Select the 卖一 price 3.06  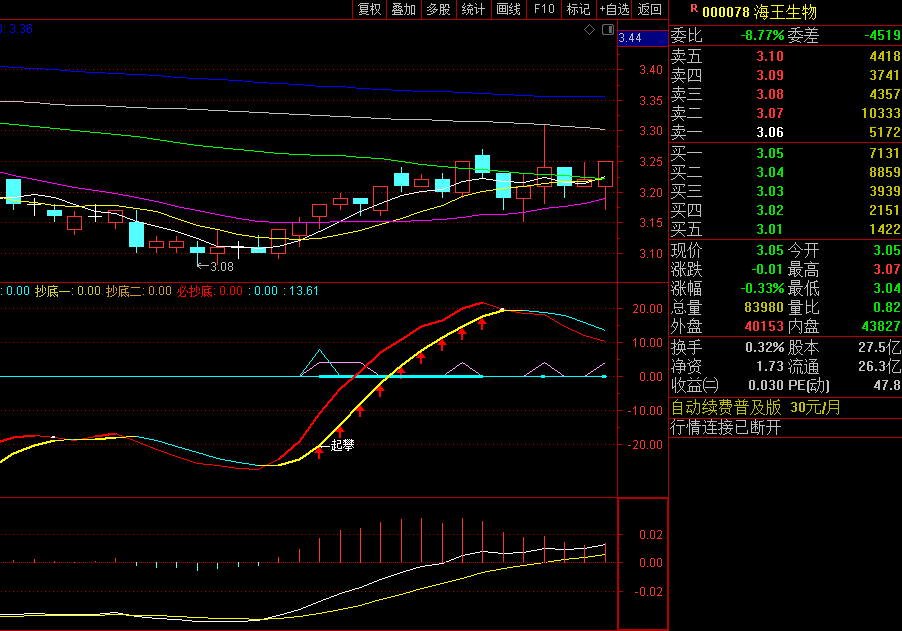770,132
